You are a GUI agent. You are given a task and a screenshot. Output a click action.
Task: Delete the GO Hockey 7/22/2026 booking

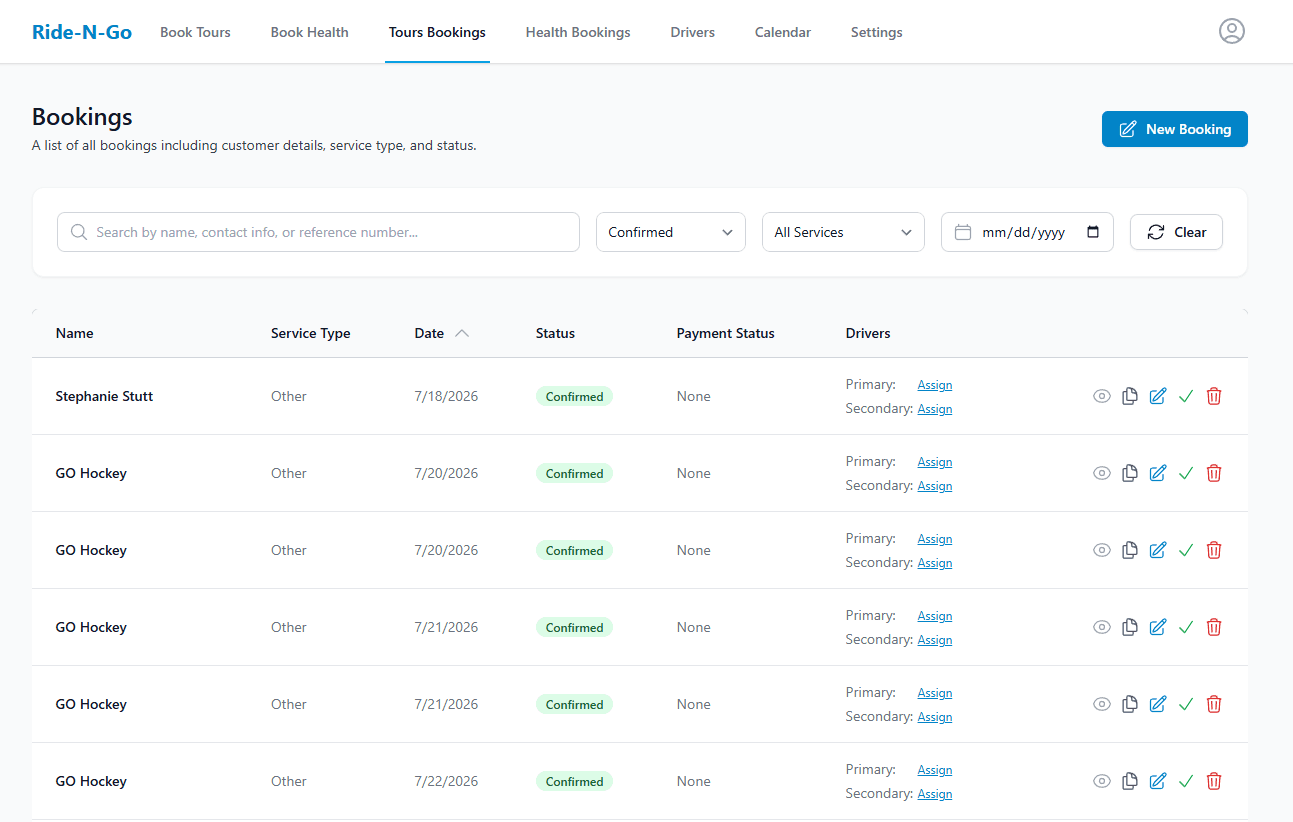point(1214,781)
